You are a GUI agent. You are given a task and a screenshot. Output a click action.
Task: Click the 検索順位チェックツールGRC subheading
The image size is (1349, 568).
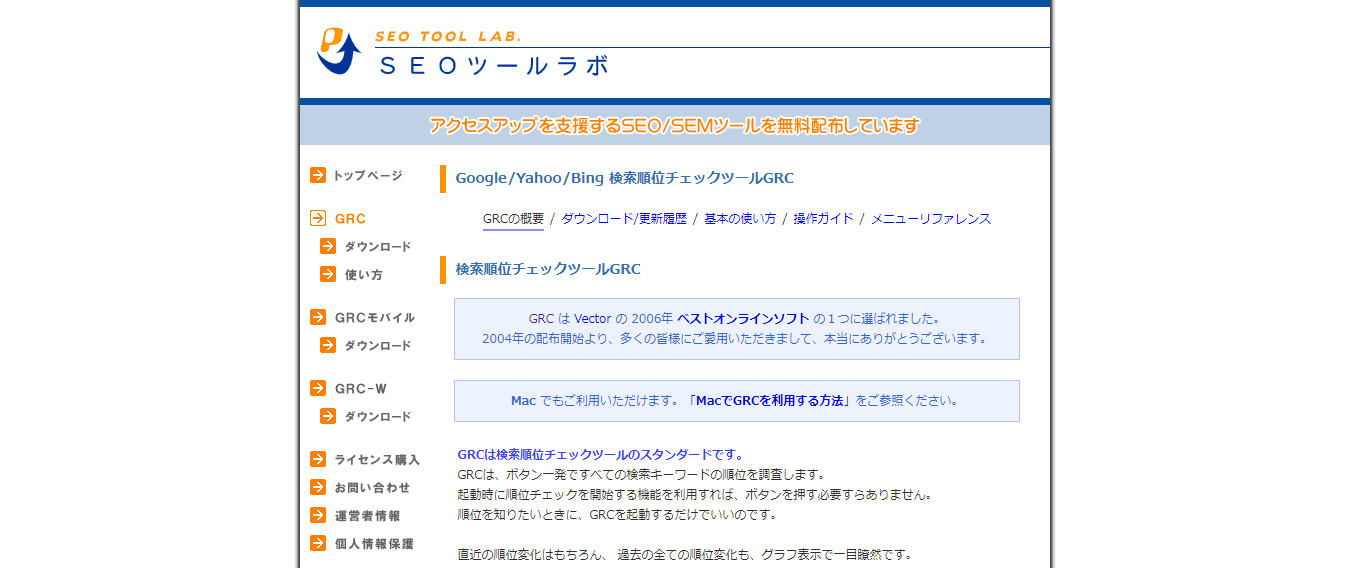[548, 269]
